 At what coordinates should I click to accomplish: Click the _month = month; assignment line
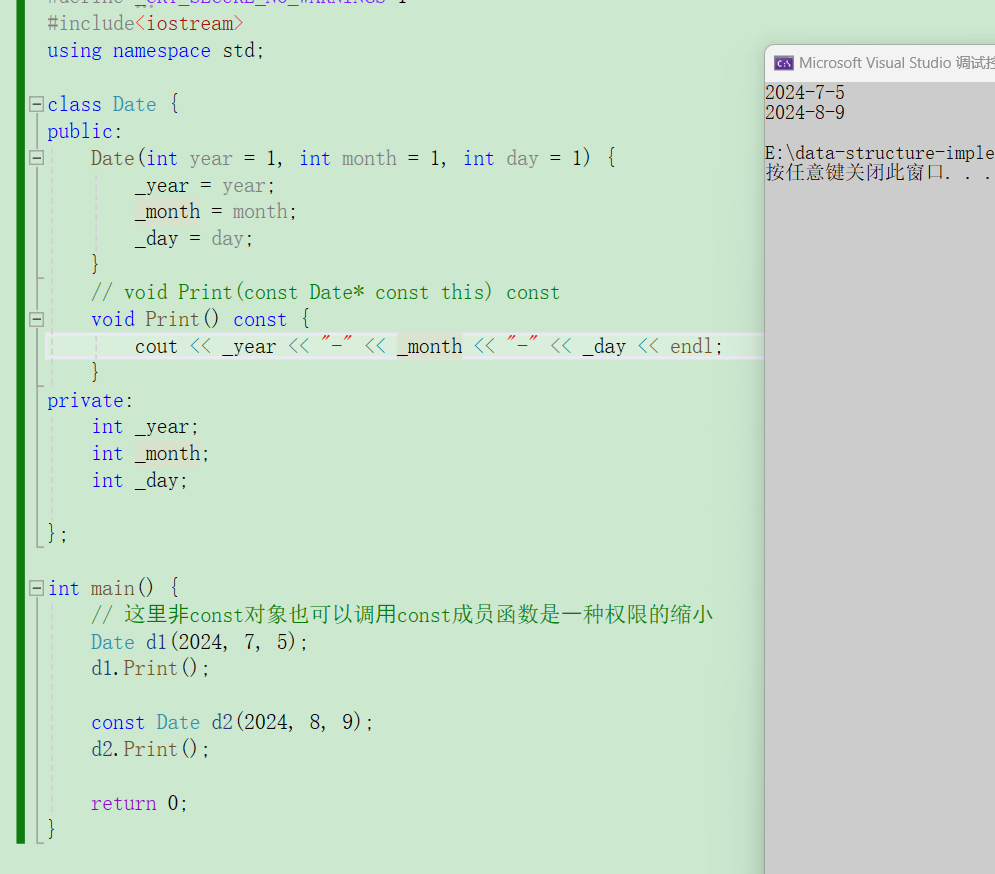[215, 211]
